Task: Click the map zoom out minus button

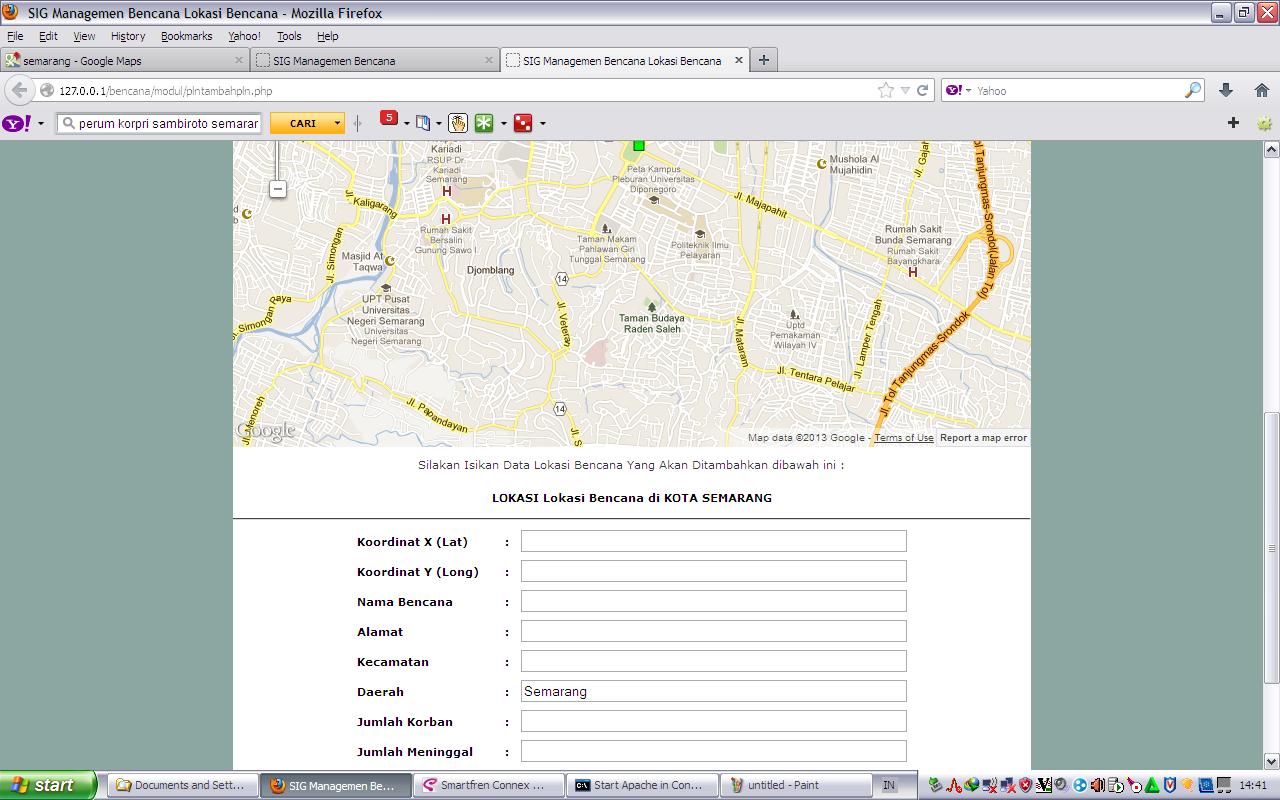Action: pos(278,189)
